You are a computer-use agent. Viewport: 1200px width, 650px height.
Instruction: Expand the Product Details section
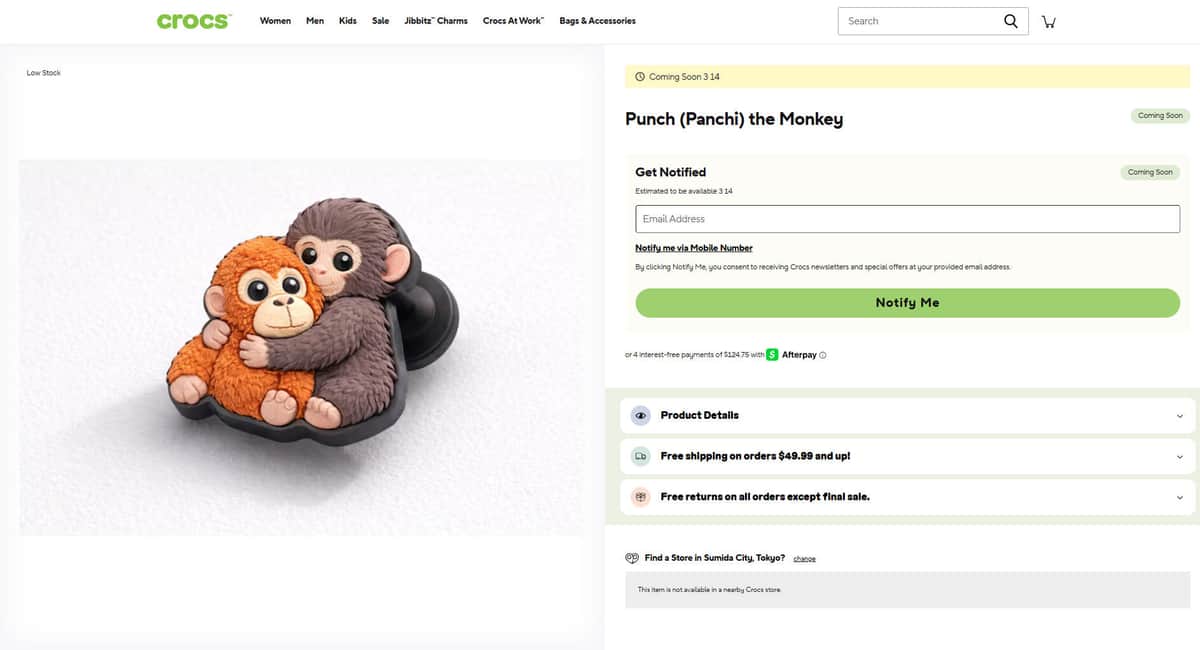tap(1179, 416)
